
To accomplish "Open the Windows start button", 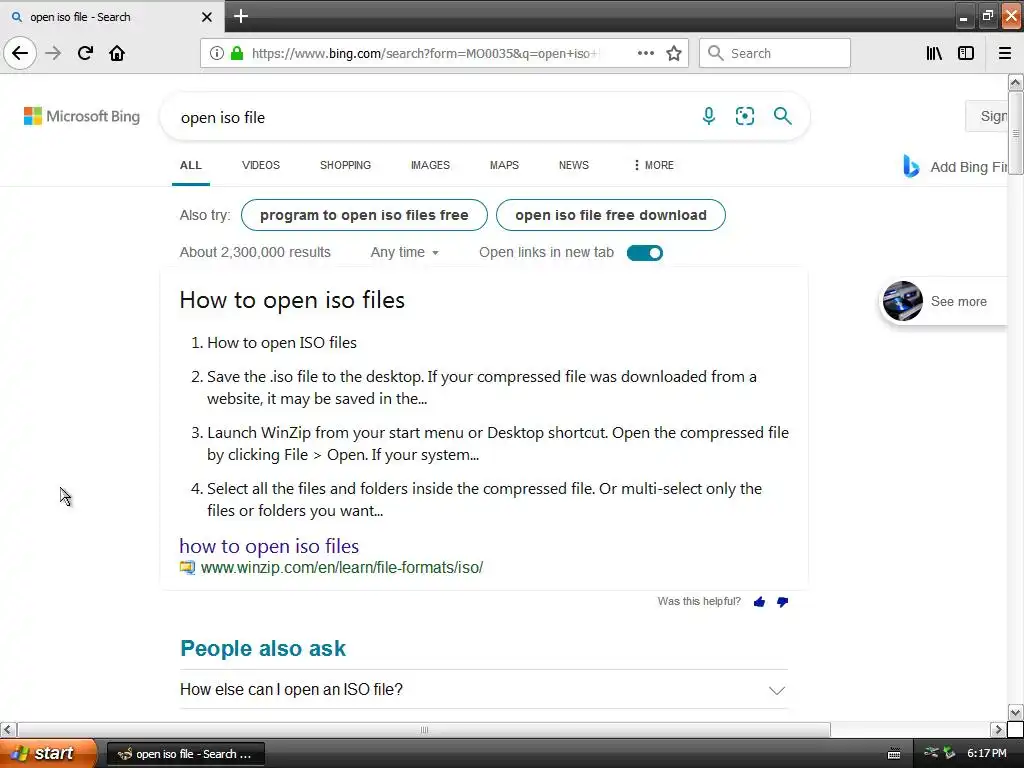I will pos(48,754).
